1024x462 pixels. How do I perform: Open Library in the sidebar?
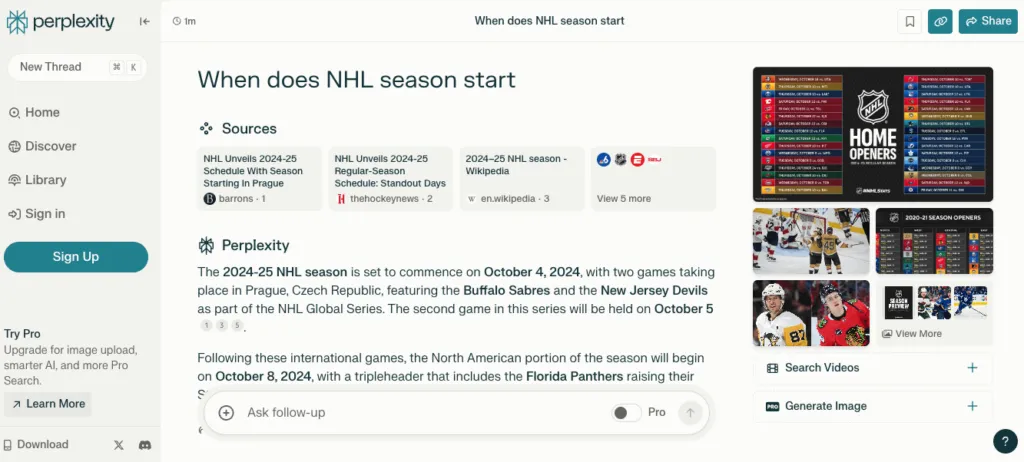(x=37, y=180)
